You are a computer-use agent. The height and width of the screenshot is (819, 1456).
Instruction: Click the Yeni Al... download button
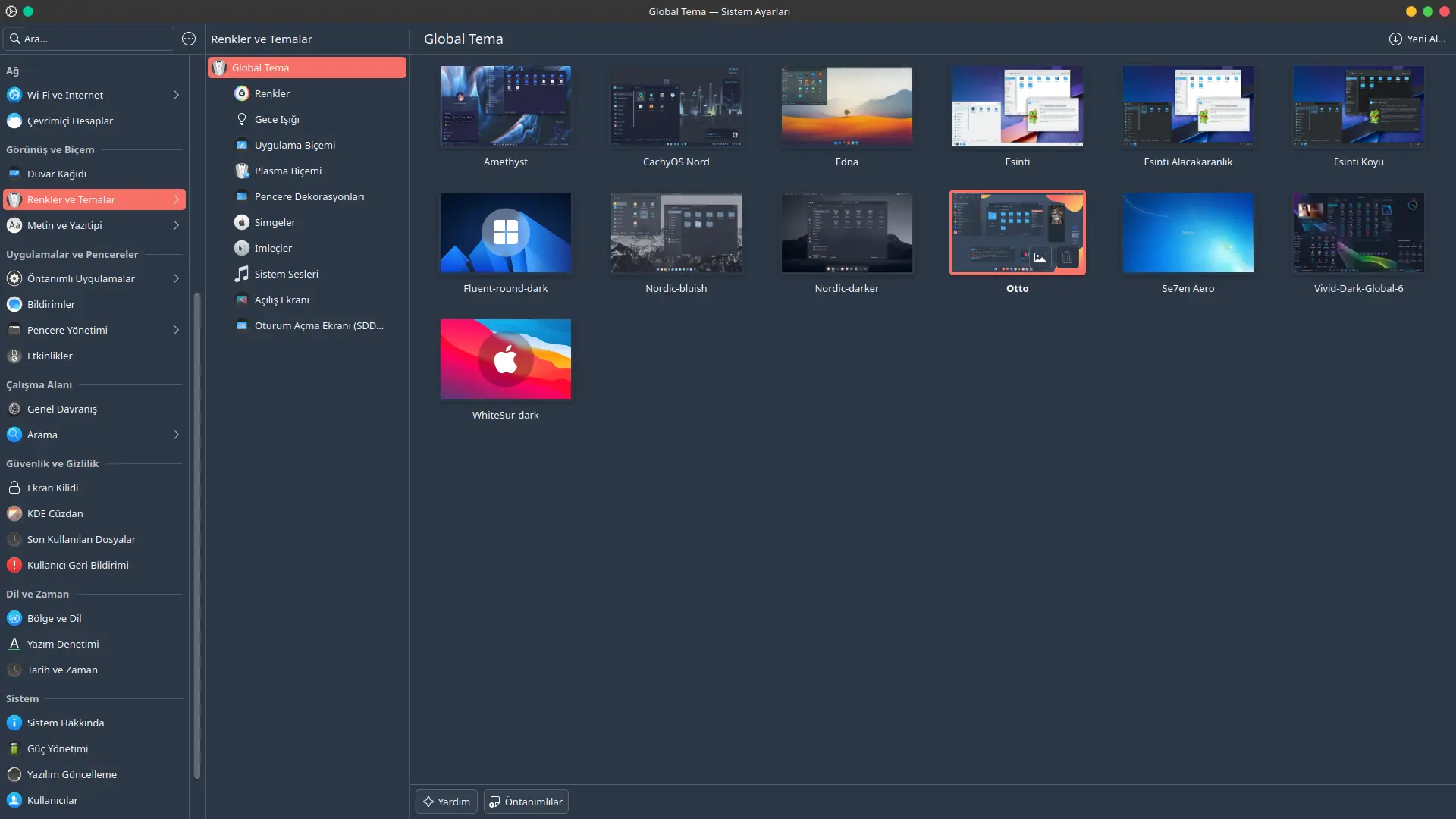(1417, 39)
